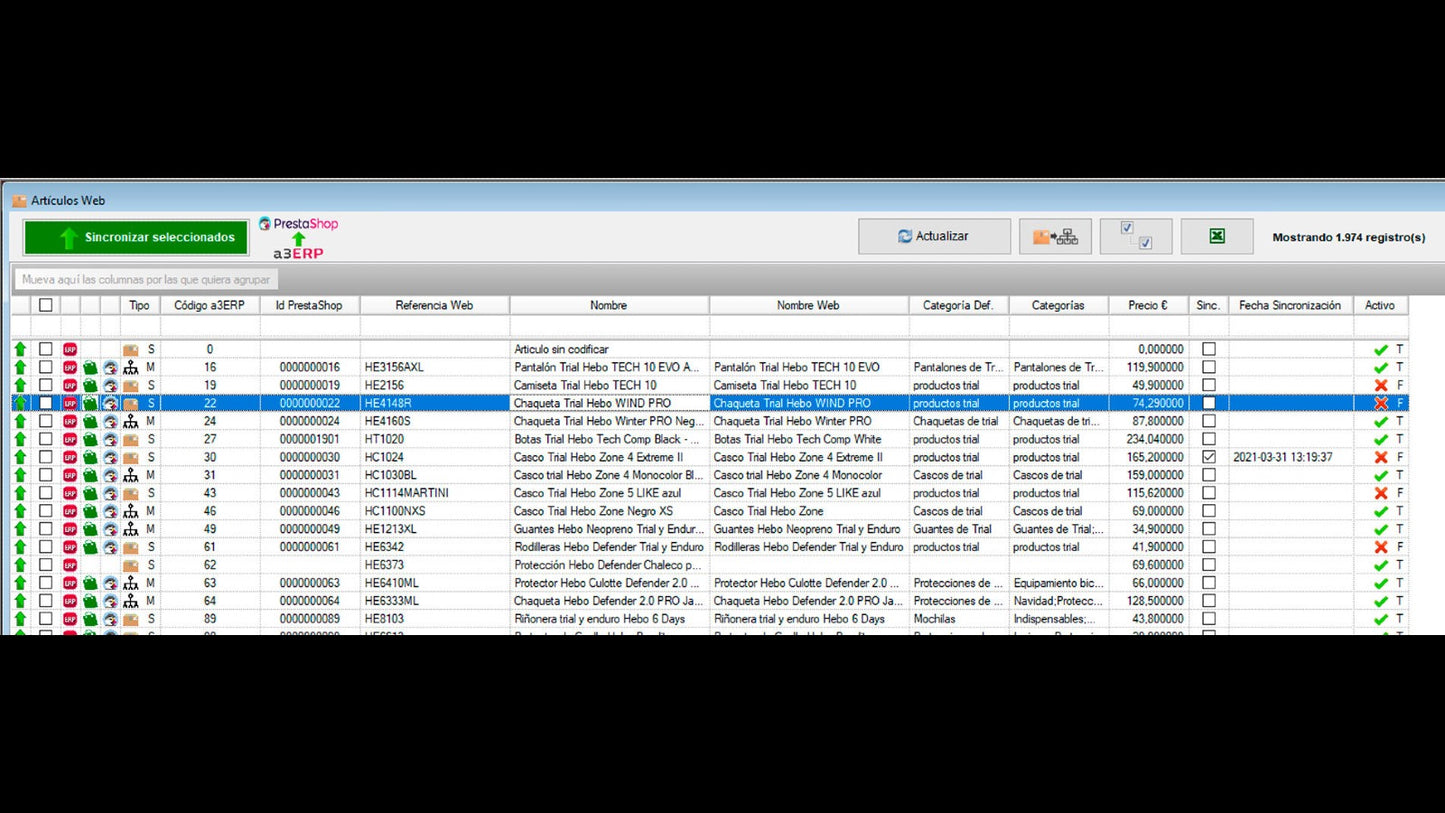Click the hierarchy type icon for article 31

[131, 476]
